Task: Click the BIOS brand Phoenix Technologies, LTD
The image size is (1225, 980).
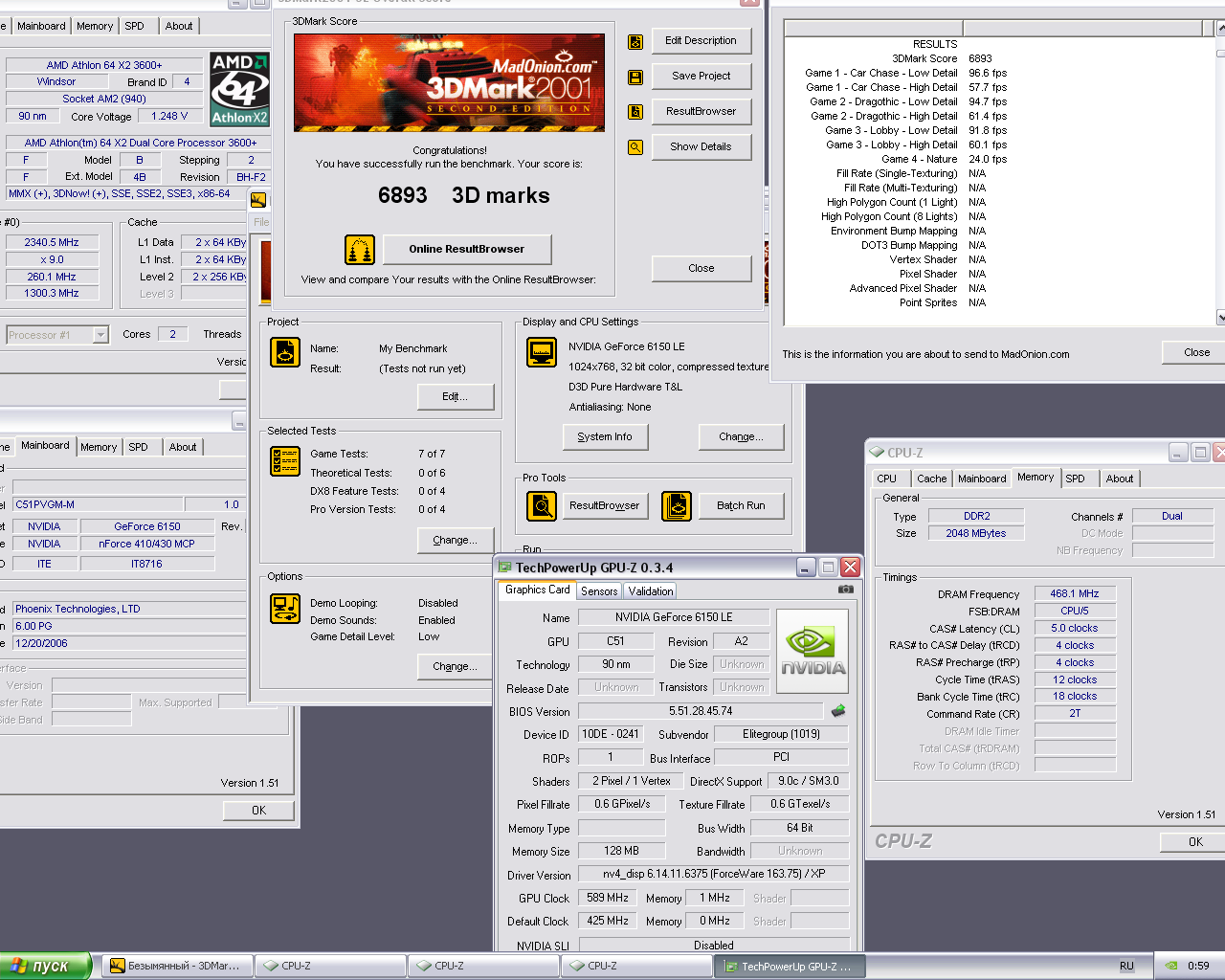Action: pos(129,609)
